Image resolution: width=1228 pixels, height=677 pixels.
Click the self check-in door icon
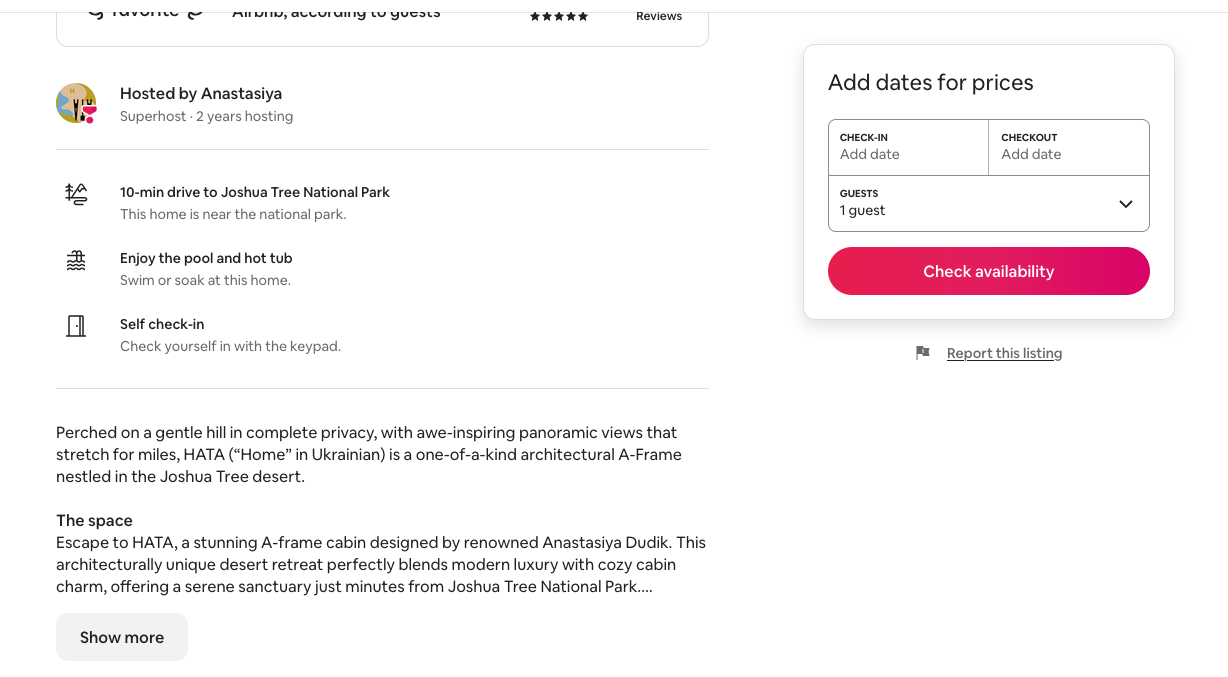click(x=76, y=326)
